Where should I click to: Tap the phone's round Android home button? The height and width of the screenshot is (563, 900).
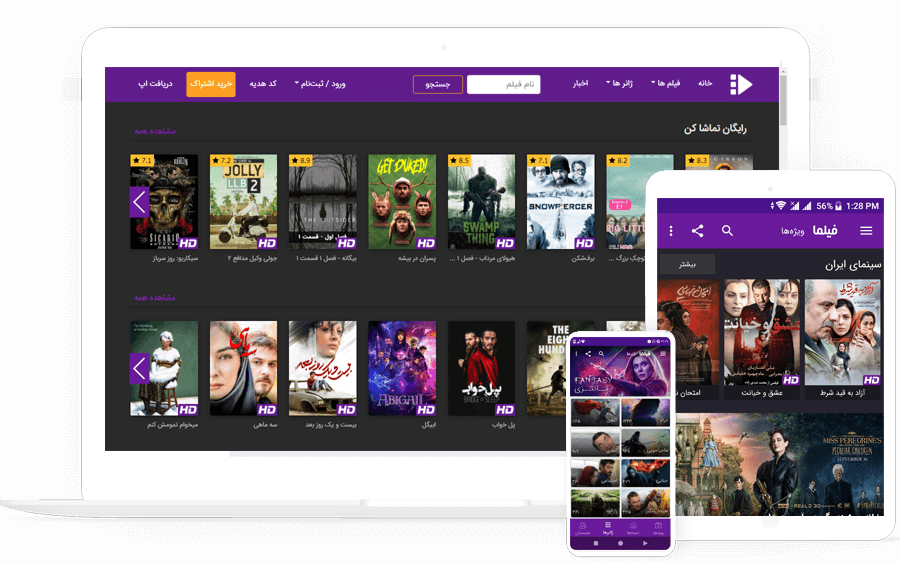pos(620,543)
